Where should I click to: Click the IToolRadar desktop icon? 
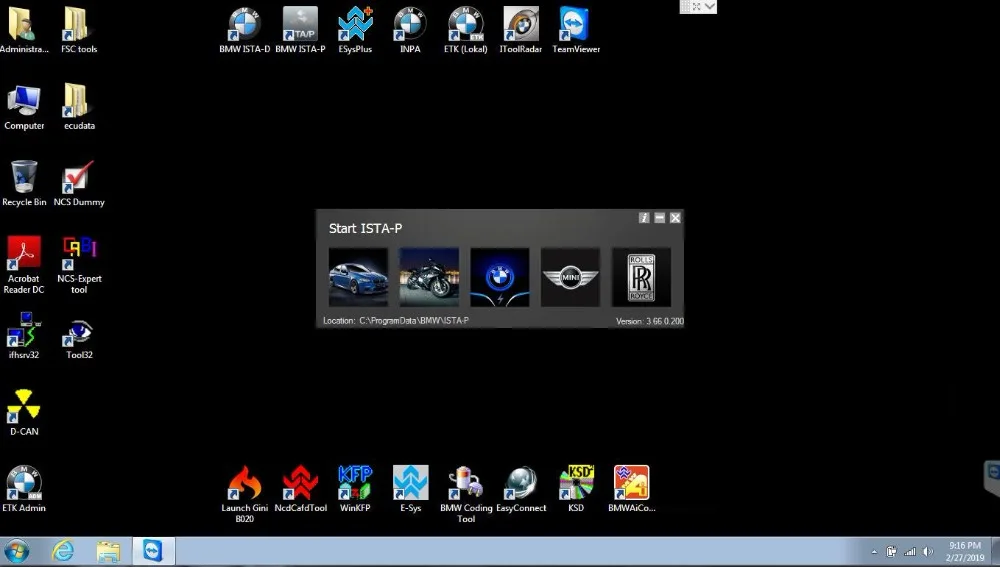coord(520,30)
